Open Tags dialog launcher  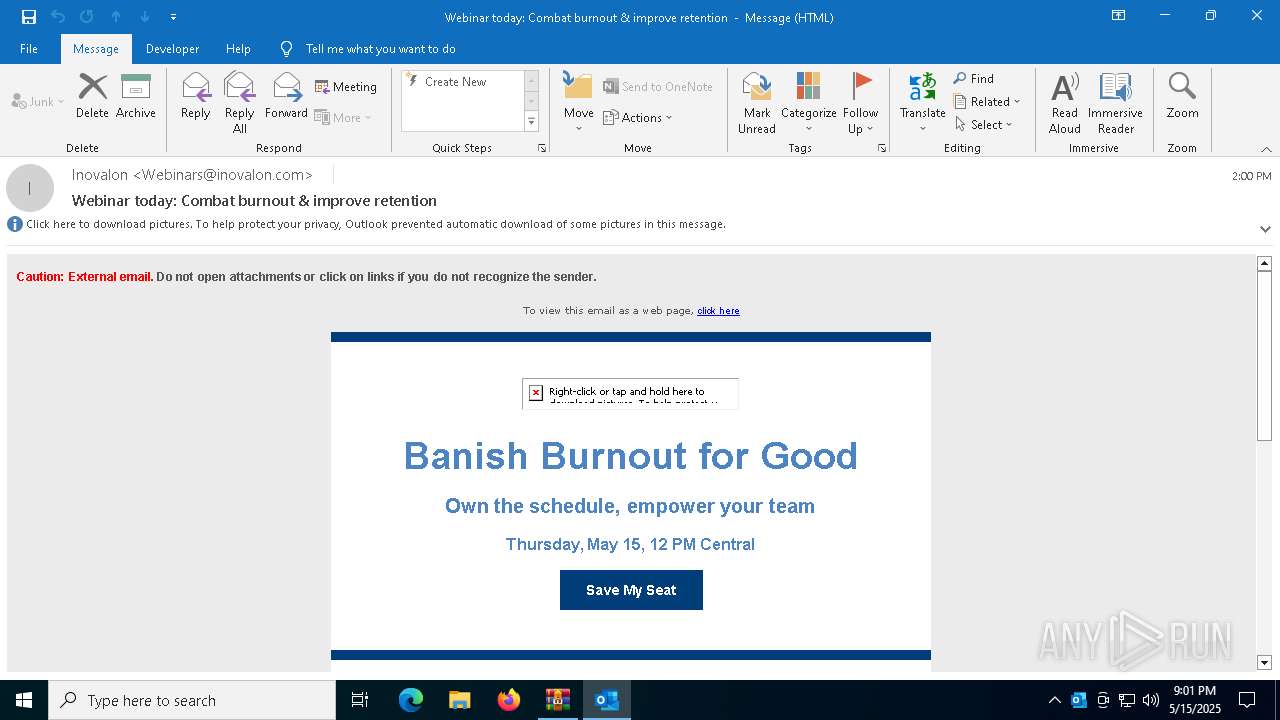click(882, 148)
